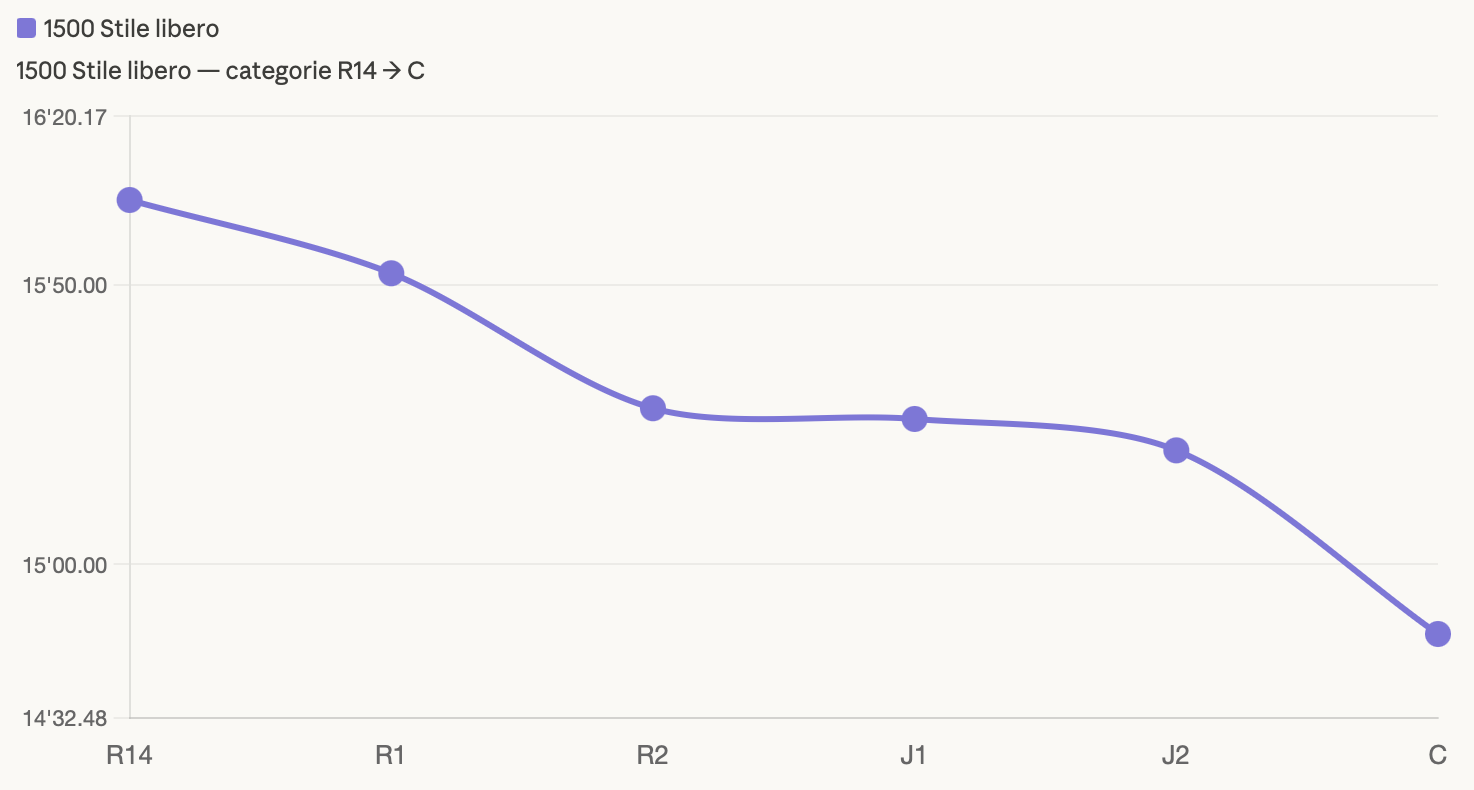The image size is (1474, 790).
Task: Select the J2 x-axis category label
Action: [1175, 755]
